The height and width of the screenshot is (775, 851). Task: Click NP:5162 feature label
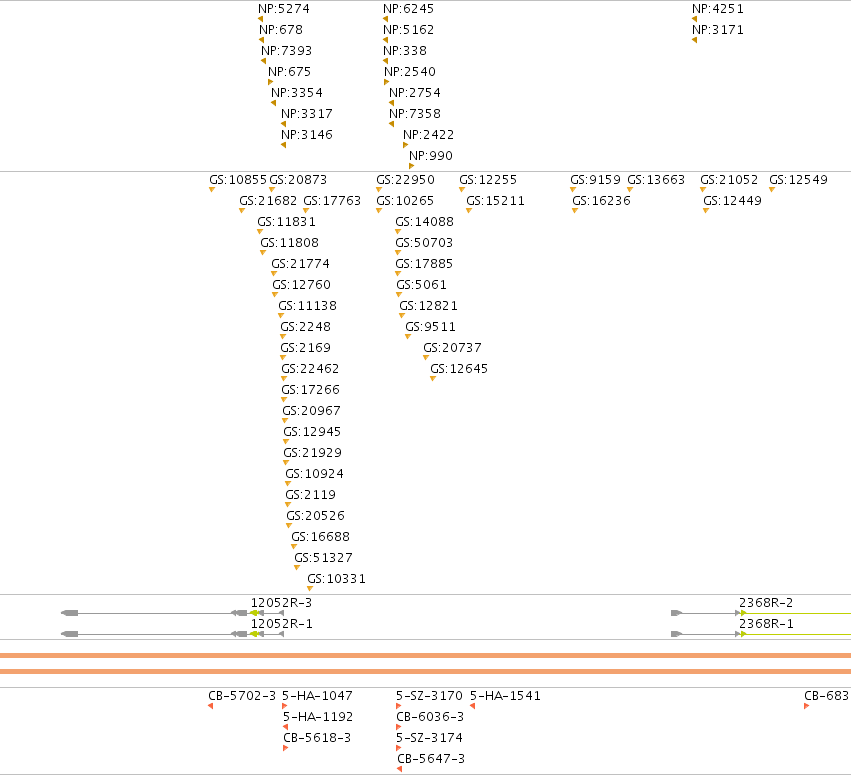click(x=409, y=30)
